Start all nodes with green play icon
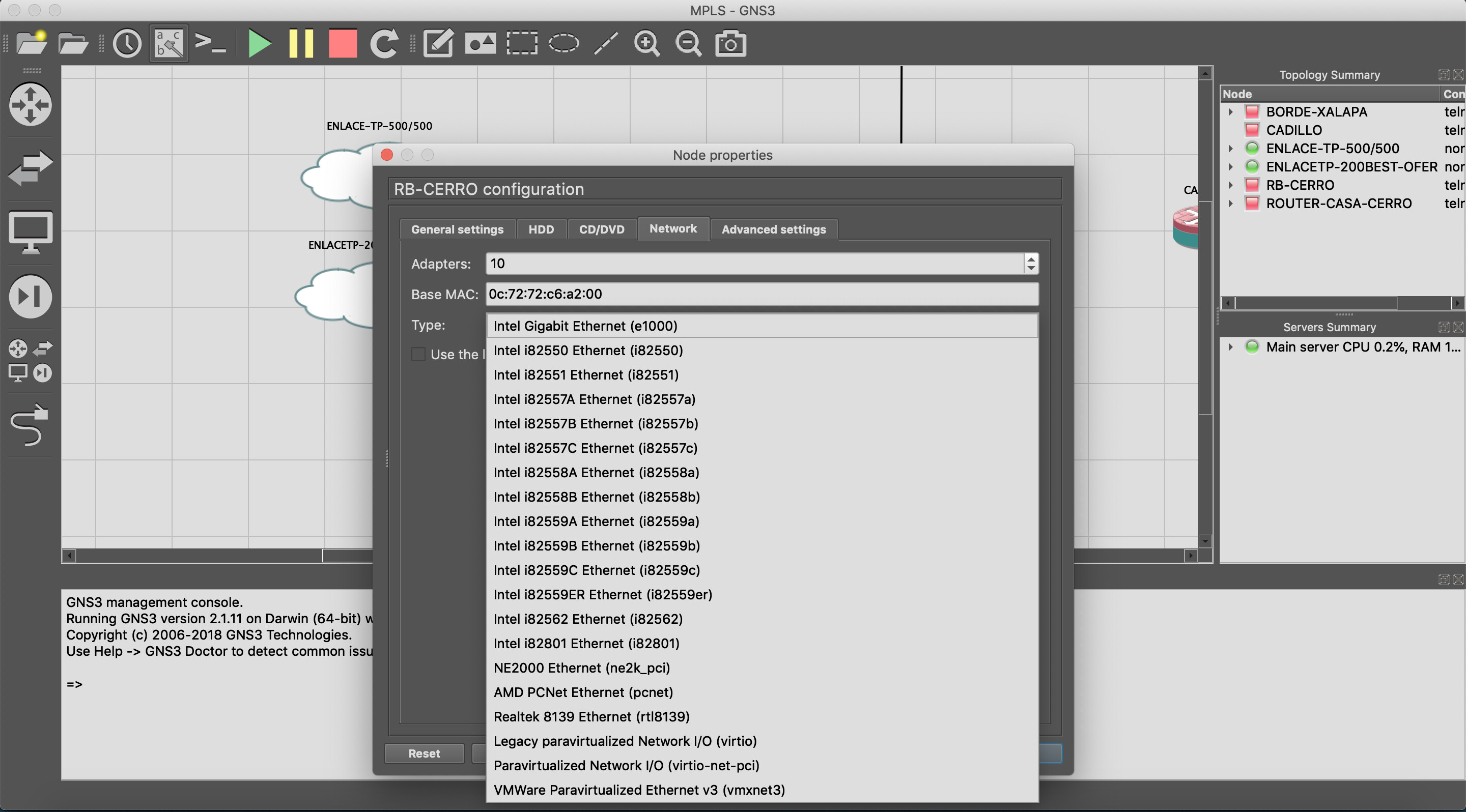Screen dimensions: 1466x812 (260, 43)
